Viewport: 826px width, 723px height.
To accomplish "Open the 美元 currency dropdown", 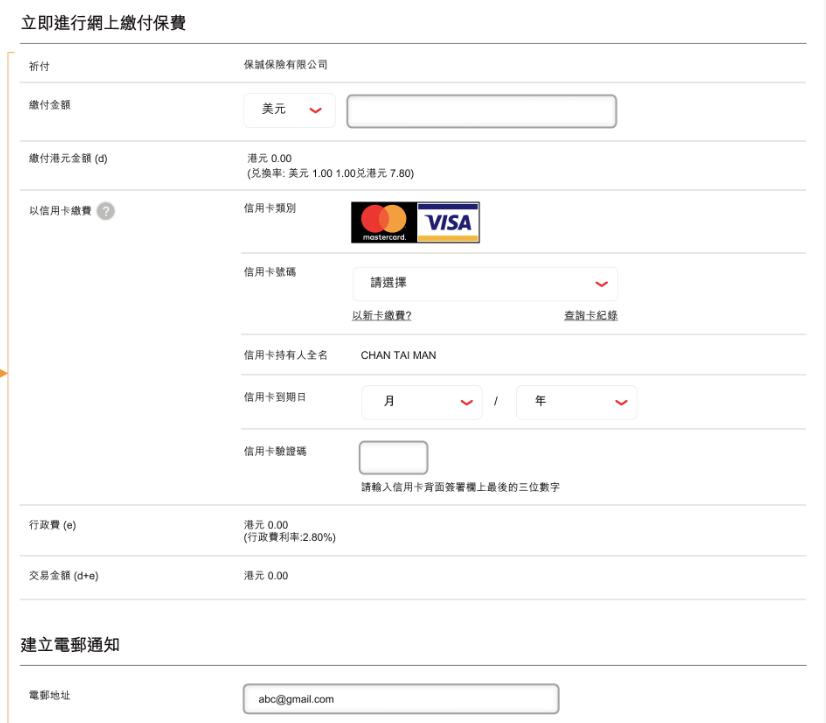I will pos(289,110).
